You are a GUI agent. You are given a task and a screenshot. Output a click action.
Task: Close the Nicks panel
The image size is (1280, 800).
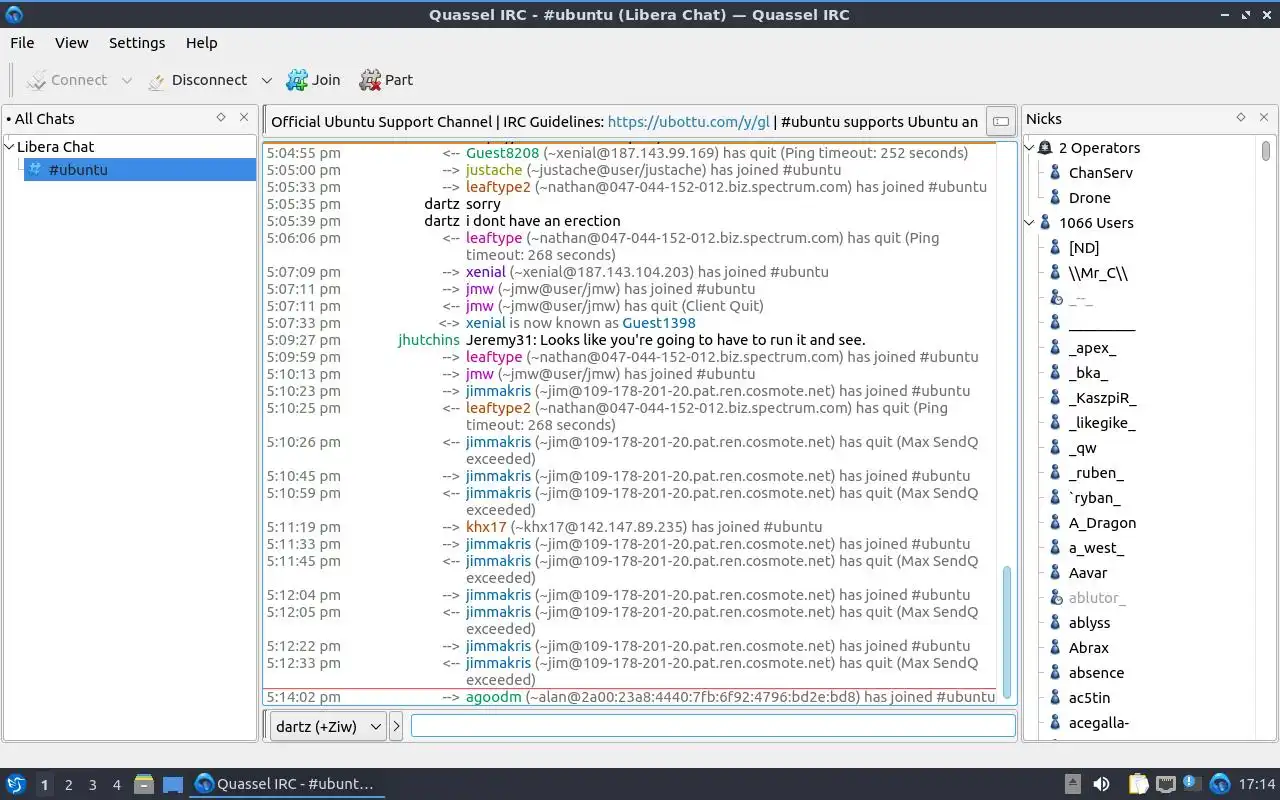1264,118
